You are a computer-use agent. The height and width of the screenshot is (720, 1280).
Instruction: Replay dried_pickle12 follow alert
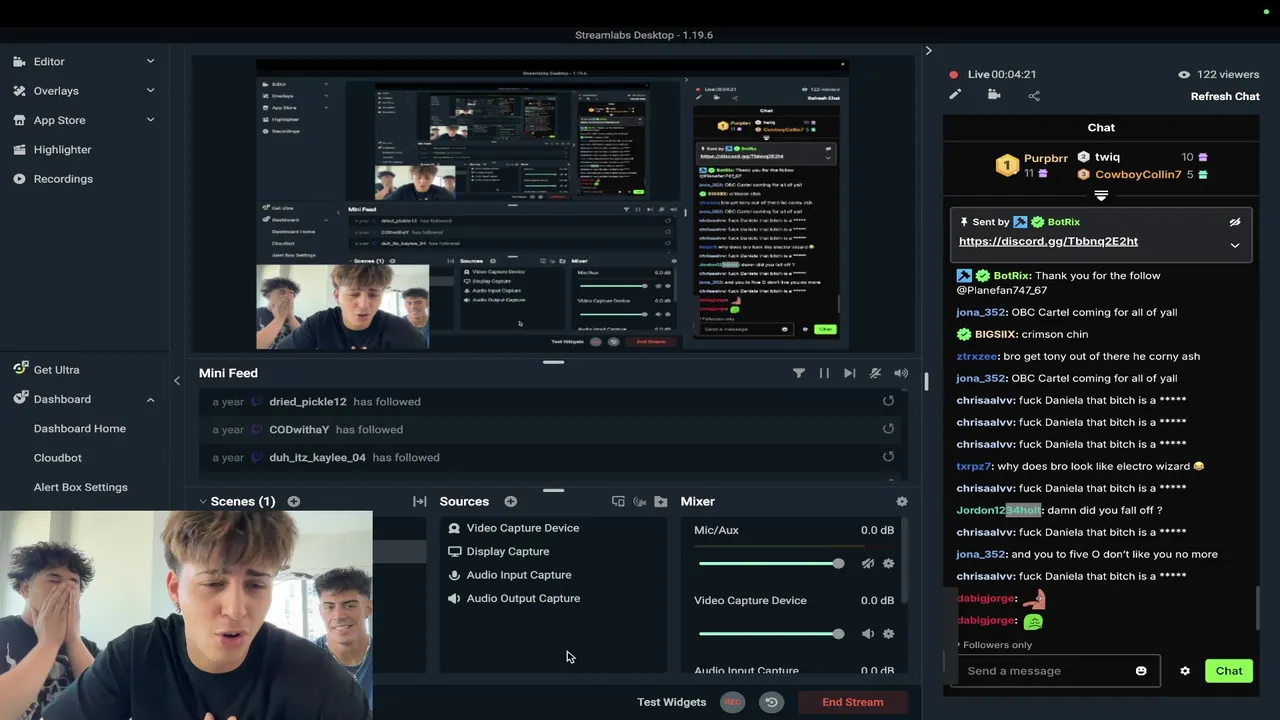[888, 401]
